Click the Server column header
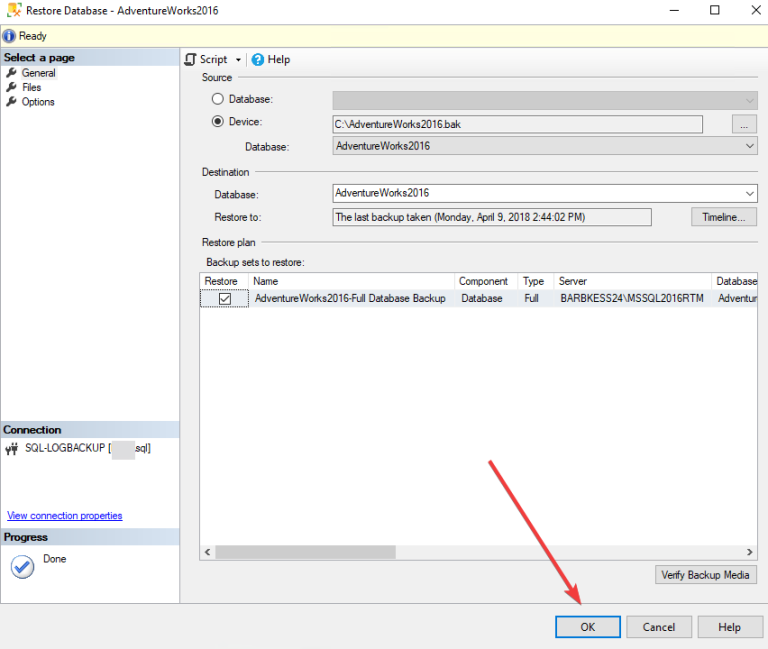The image size is (768, 649). click(x=632, y=281)
